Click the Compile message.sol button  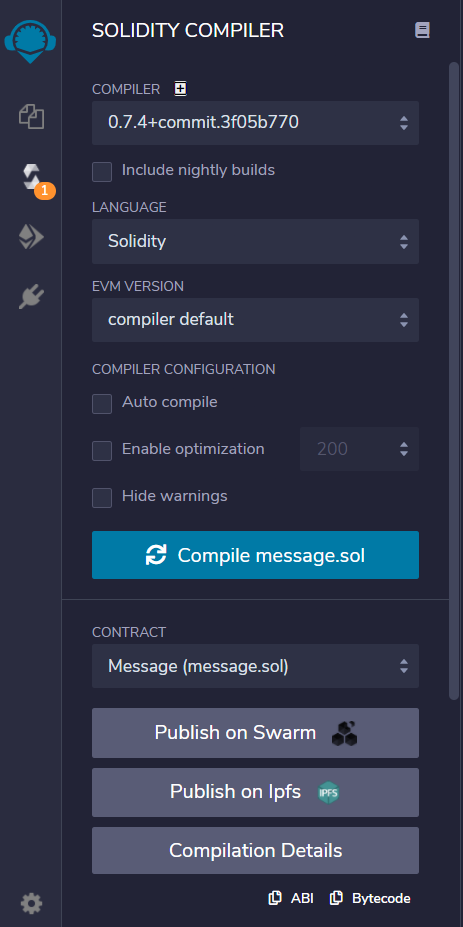(x=255, y=555)
